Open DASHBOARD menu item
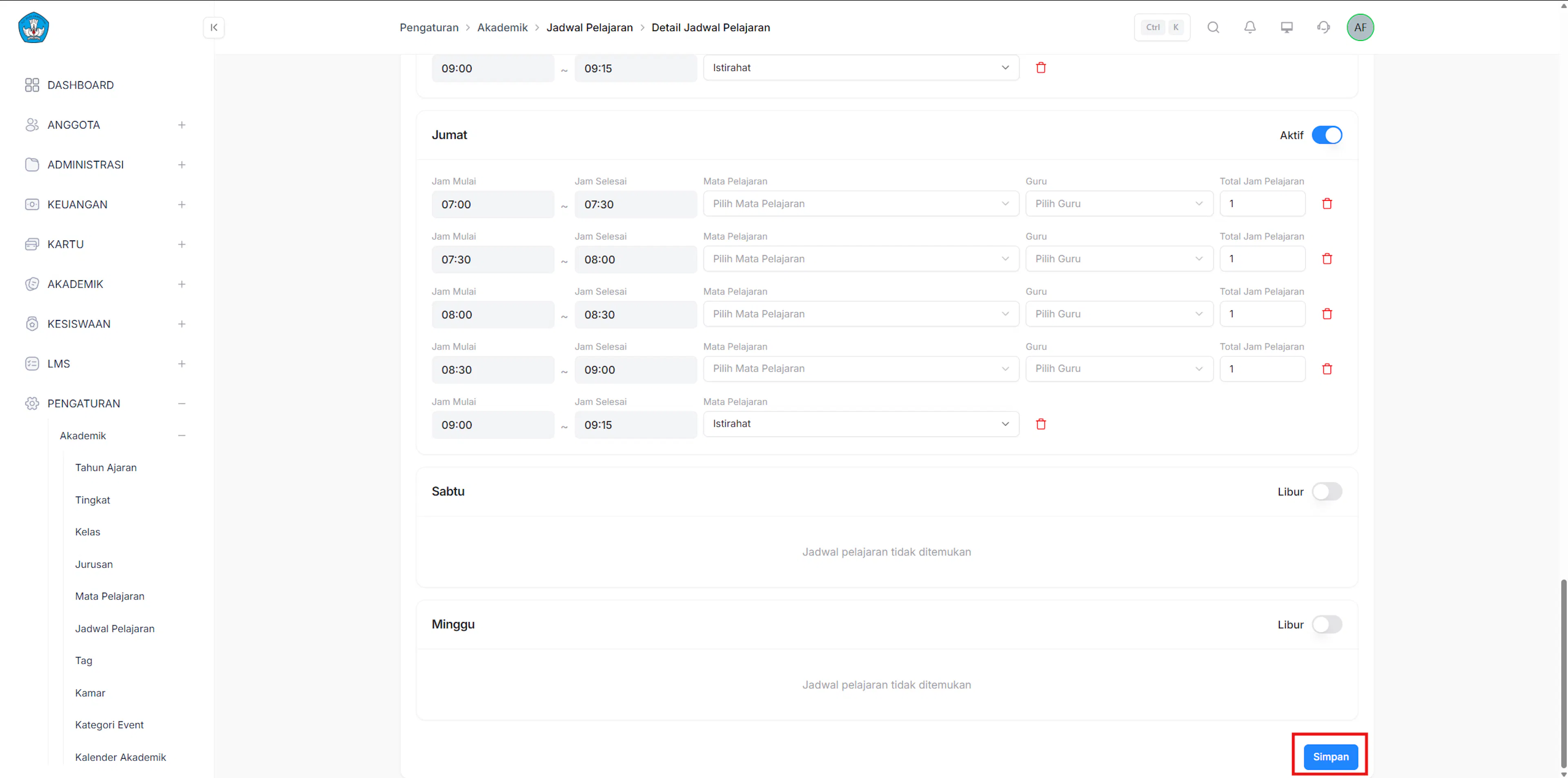 point(80,85)
